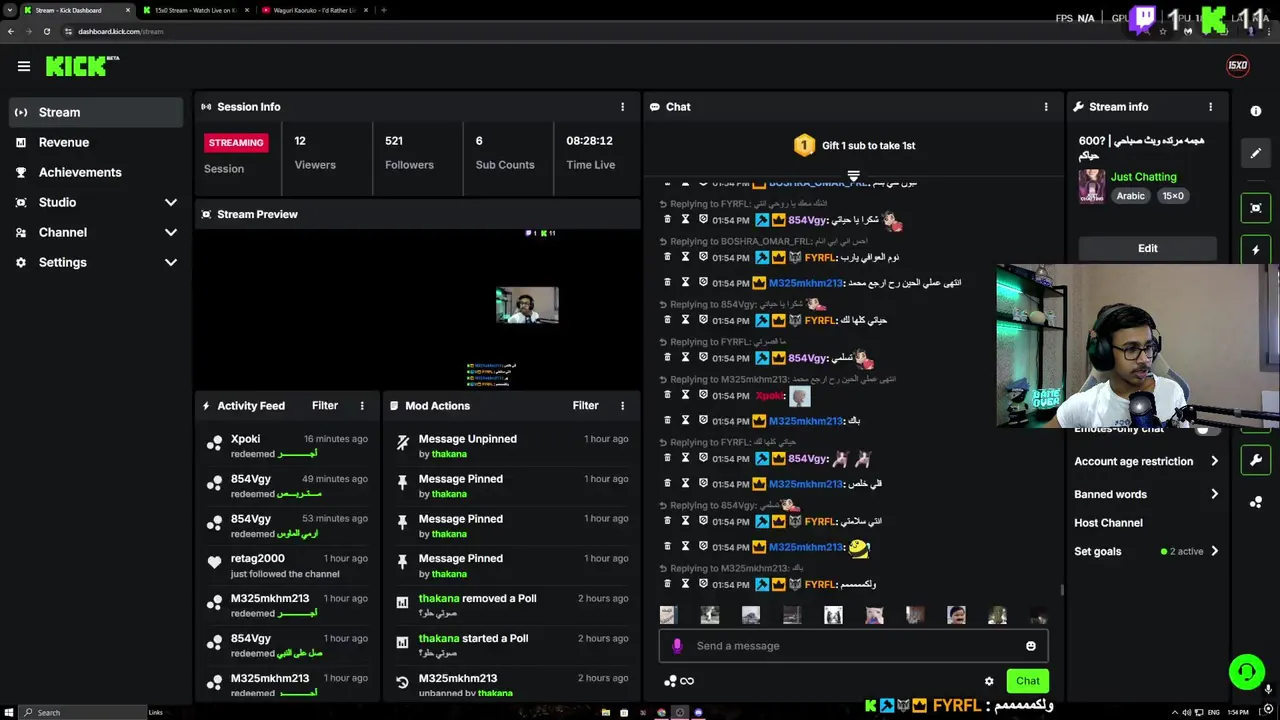Image resolution: width=1280 pixels, height=720 pixels.
Task: Open the Windows Start menu
Action: pos(9,712)
